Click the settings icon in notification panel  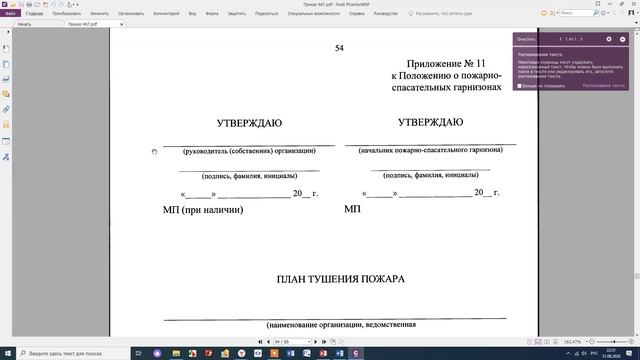pos(609,39)
